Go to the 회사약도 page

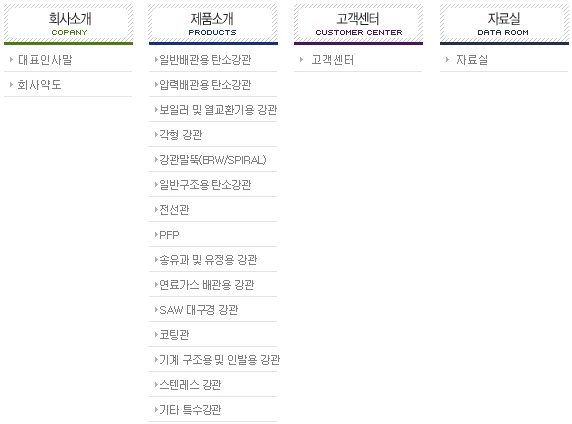(x=39, y=85)
